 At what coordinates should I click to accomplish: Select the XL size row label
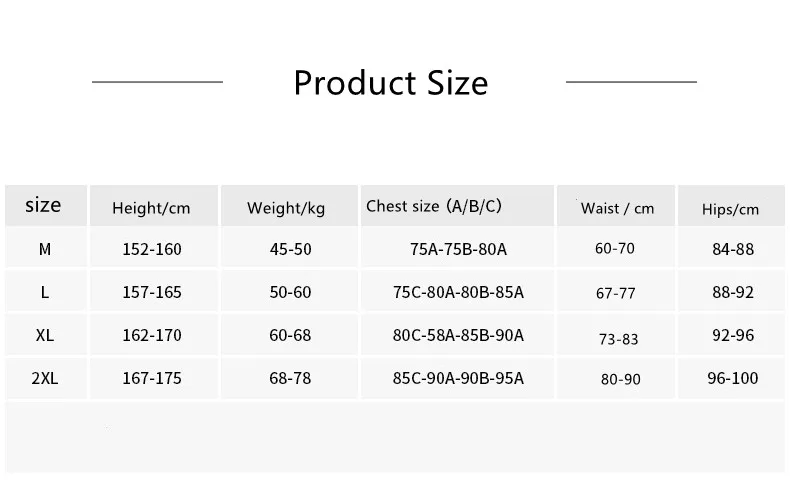pyautogui.click(x=45, y=335)
